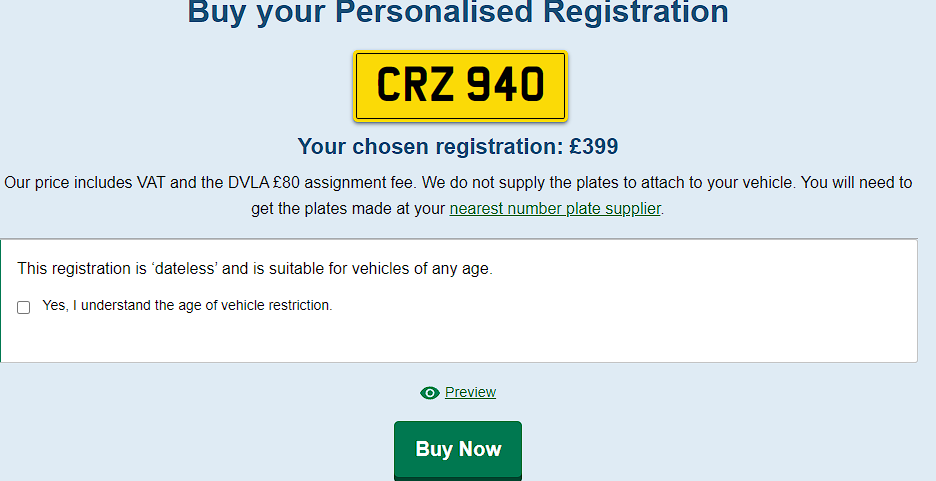Screen dimensions: 936x481
Task: Click the eye icon beside Preview
Action: (430, 393)
